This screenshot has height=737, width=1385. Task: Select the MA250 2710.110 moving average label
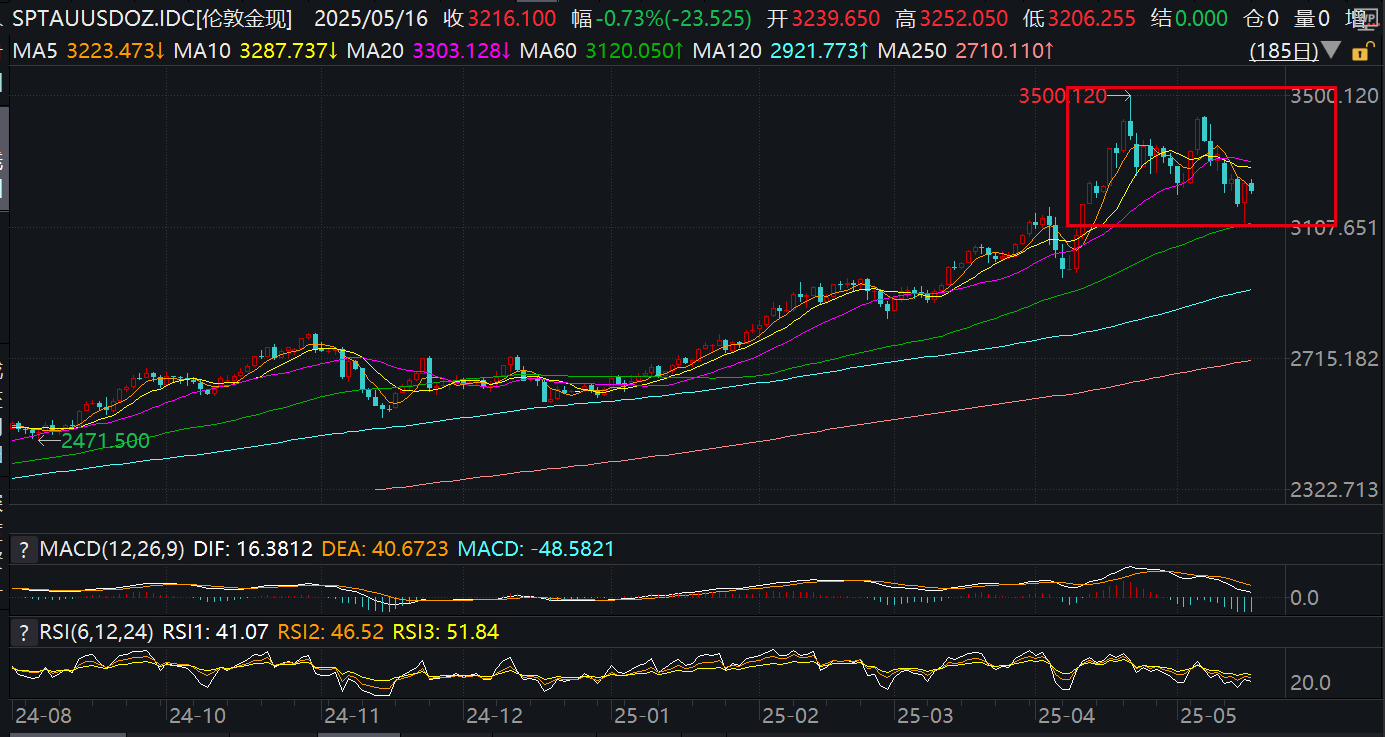click(x=965, y=51)
